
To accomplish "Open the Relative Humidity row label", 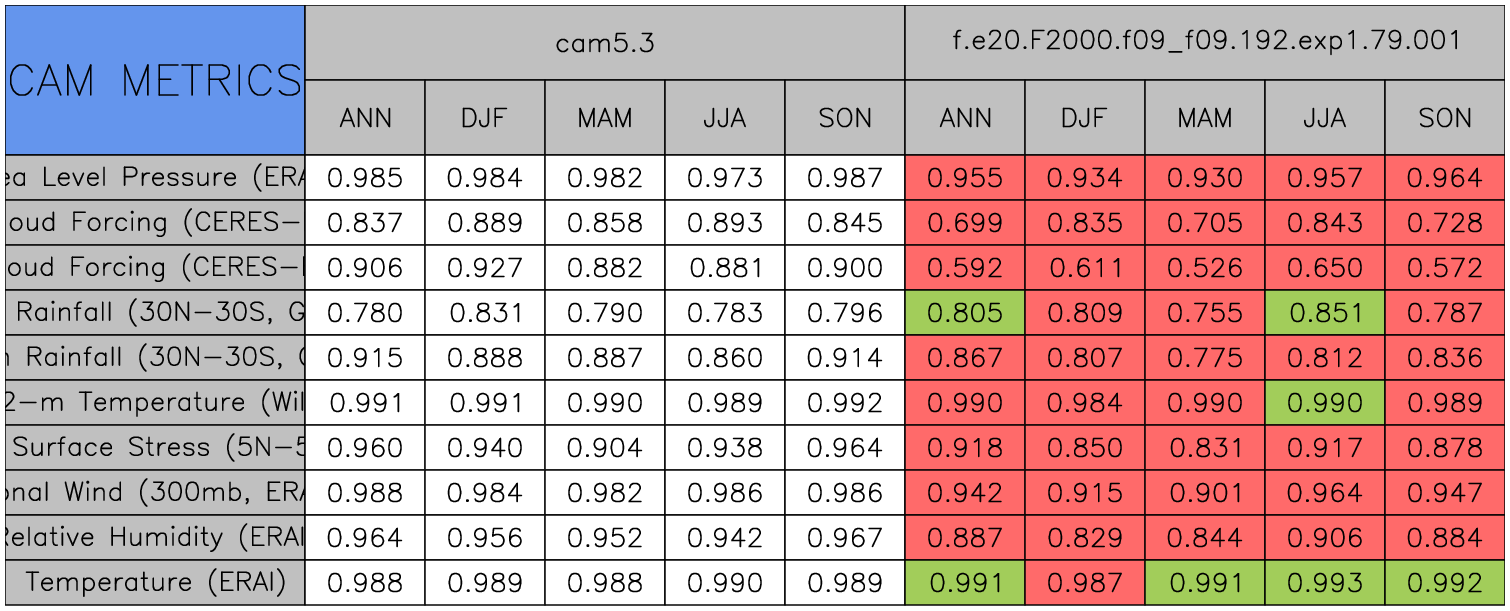I will (154, 537).
